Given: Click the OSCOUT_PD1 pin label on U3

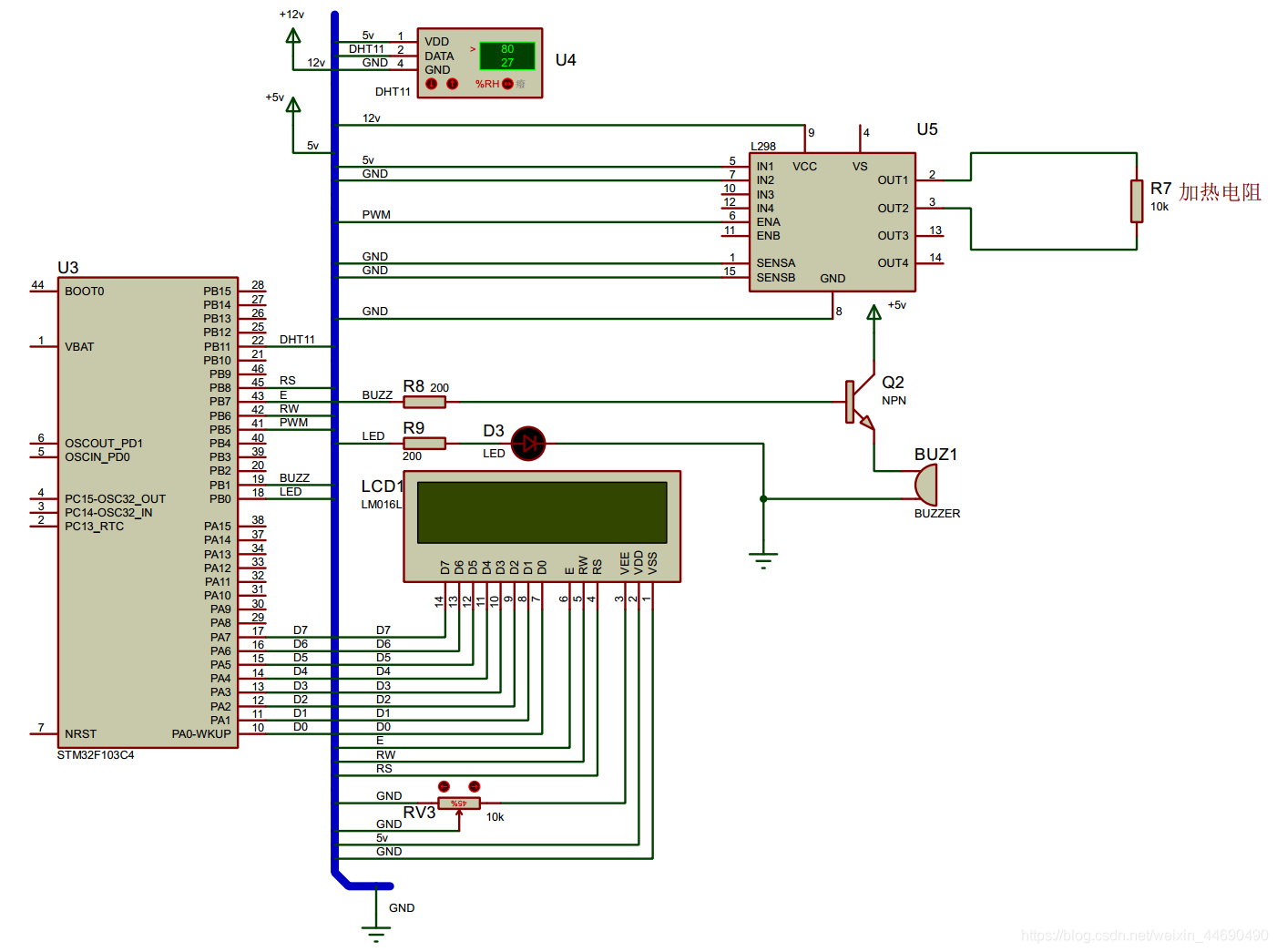Looking at the screenshot, I should click(104, 444).
